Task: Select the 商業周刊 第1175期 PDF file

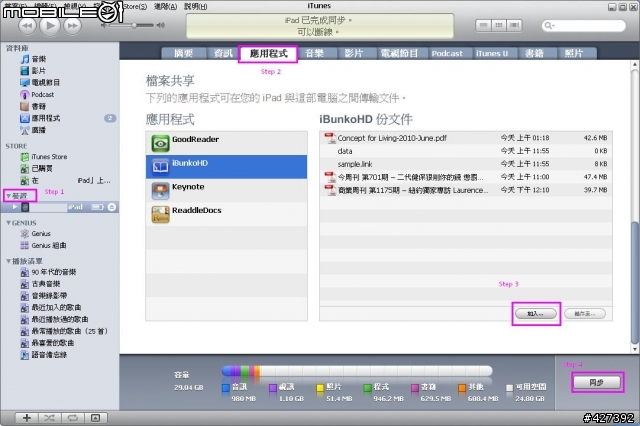Action: (x=466, y=190)
